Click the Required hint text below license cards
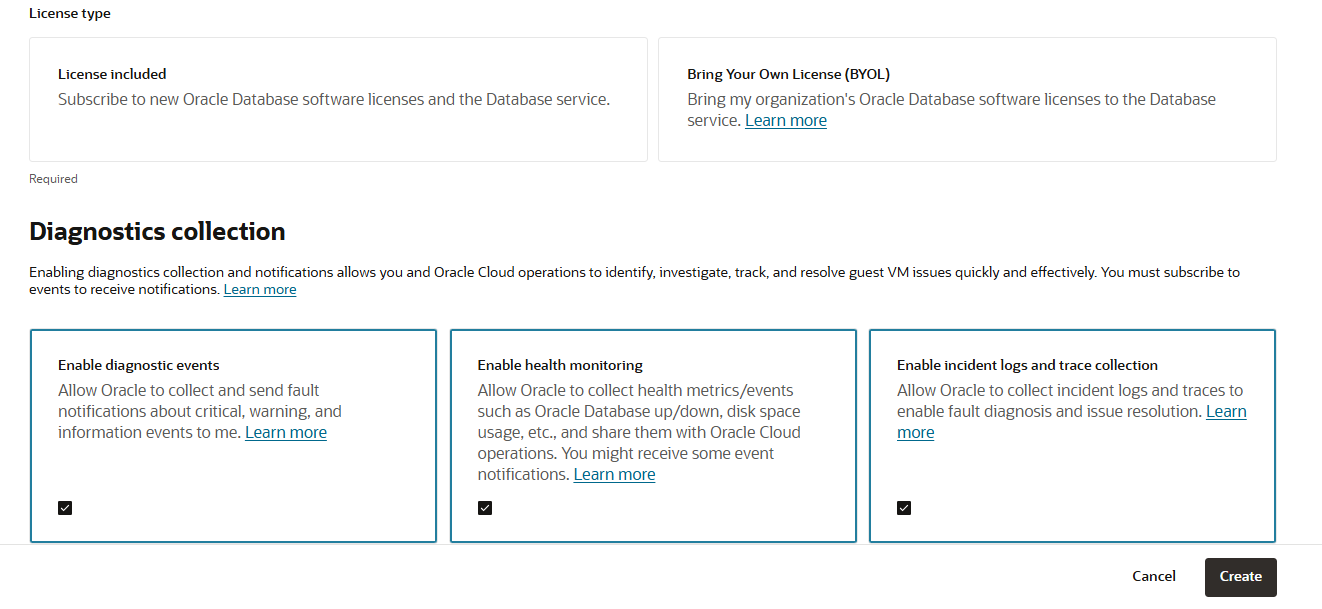 [53, 179]
